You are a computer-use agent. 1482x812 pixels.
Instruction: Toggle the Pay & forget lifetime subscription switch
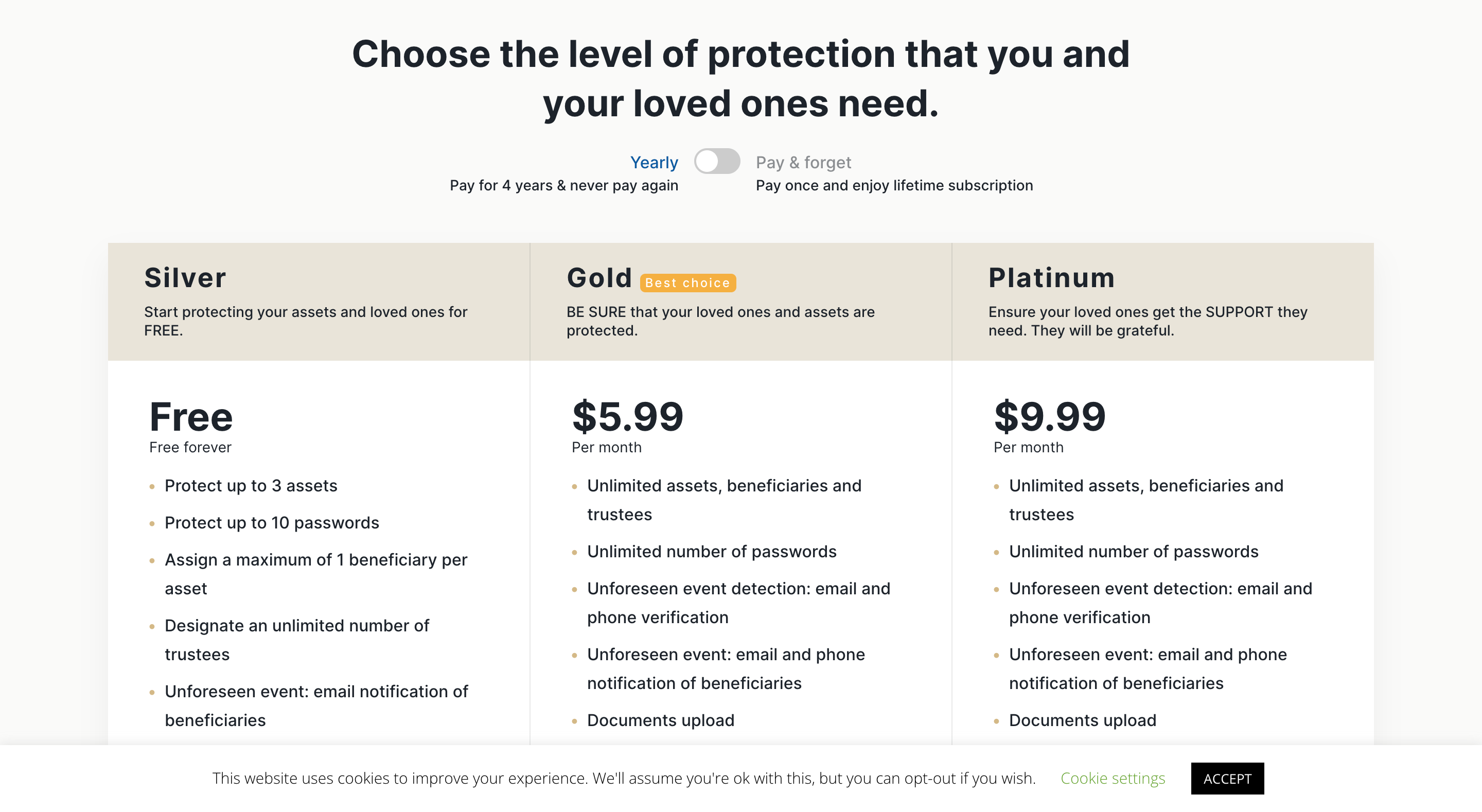717,162
